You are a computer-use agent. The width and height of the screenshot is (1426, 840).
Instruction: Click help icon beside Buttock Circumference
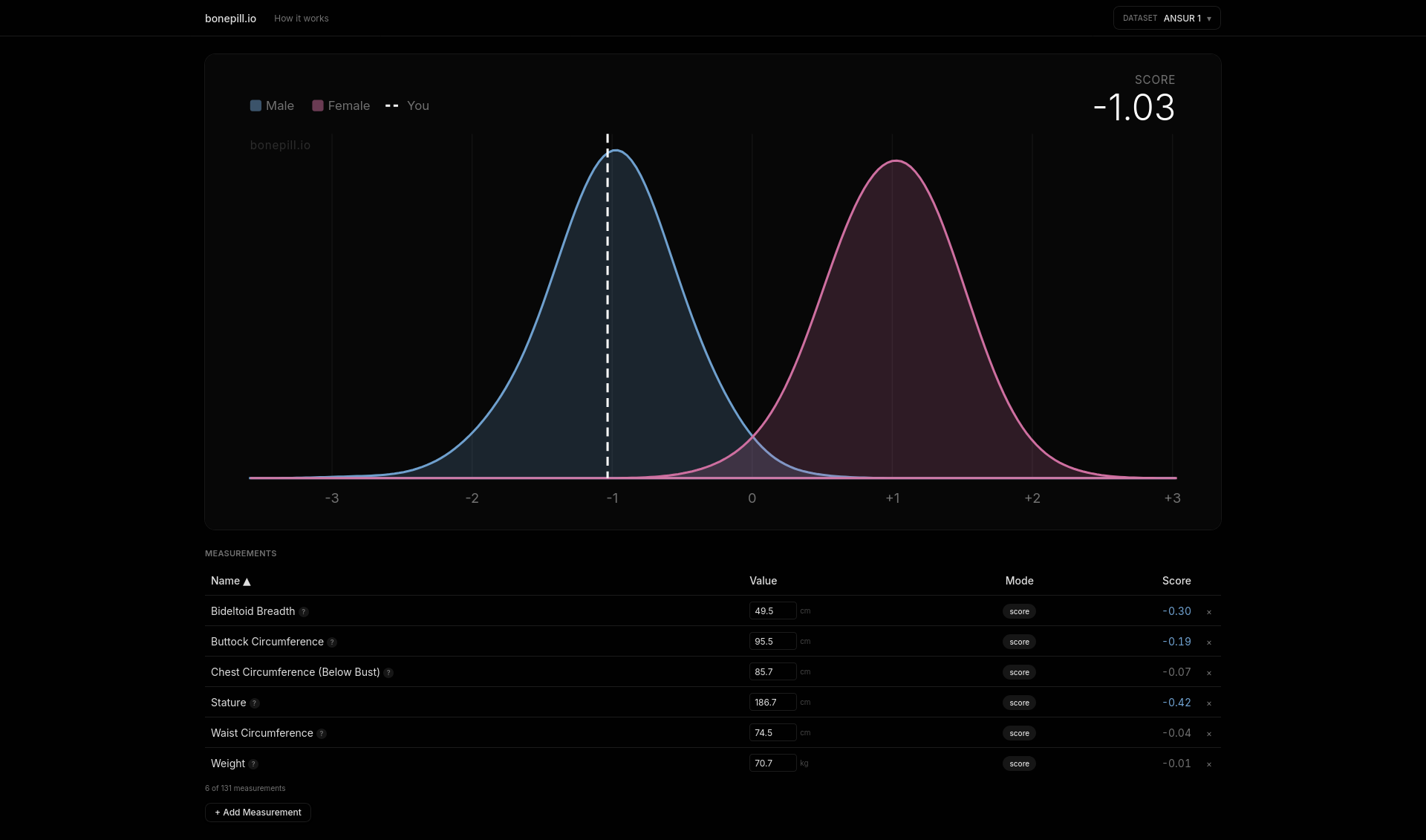click(332, 642)
